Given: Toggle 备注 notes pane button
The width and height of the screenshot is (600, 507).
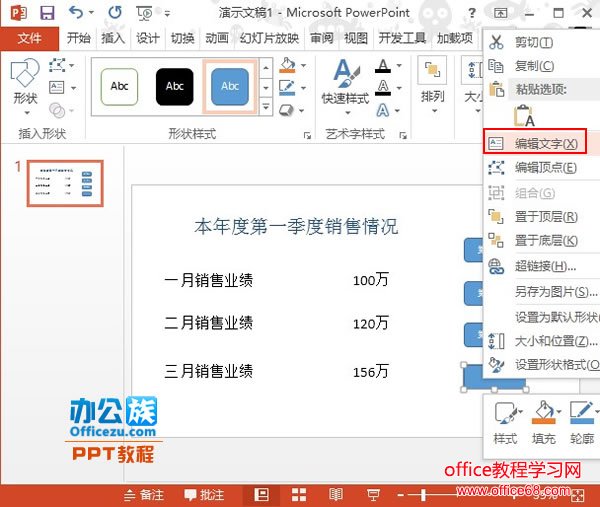Looking at the screenshot, I should tap(144, 495).
